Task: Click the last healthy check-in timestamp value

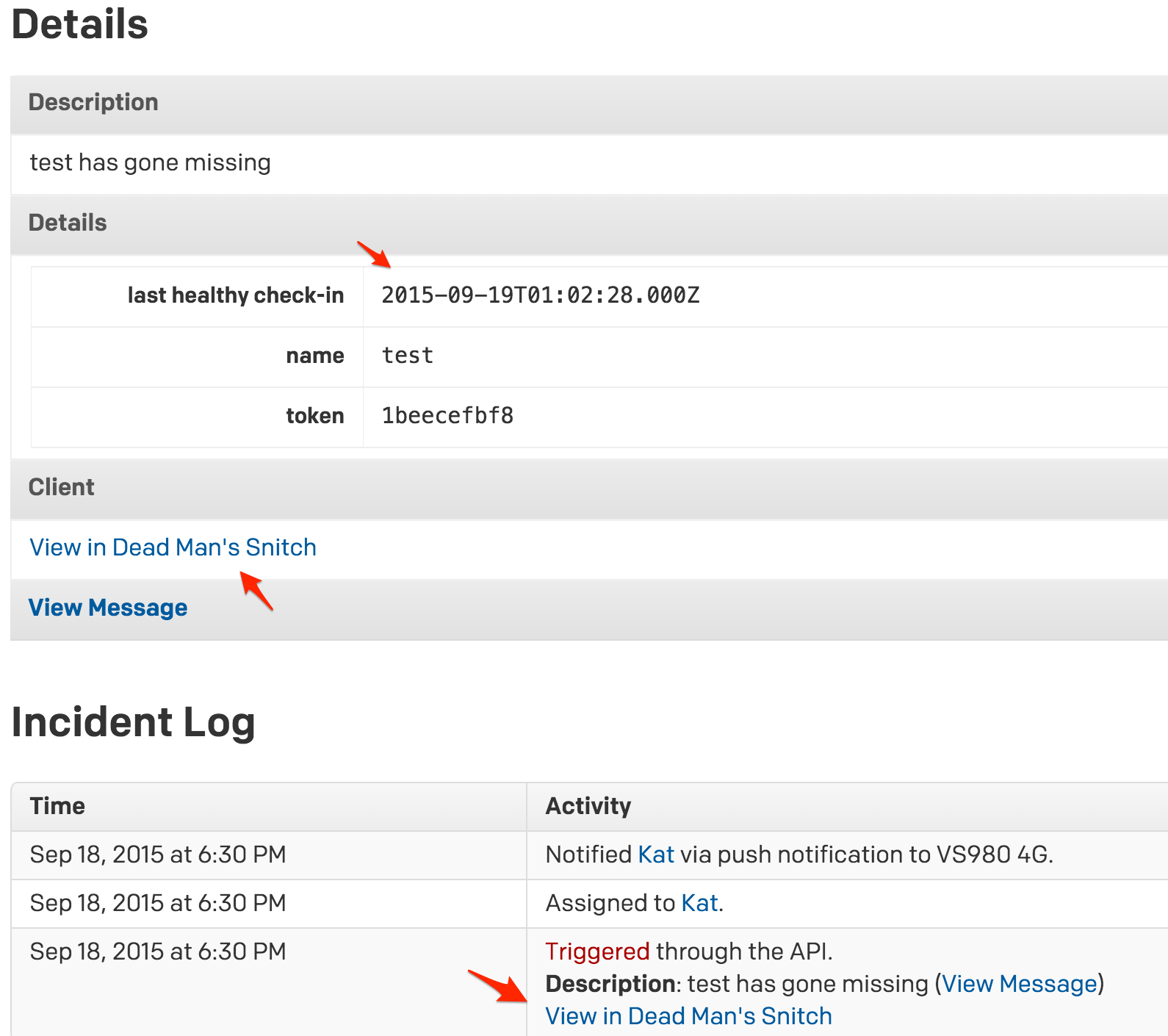Action: (x=540, y=295)
